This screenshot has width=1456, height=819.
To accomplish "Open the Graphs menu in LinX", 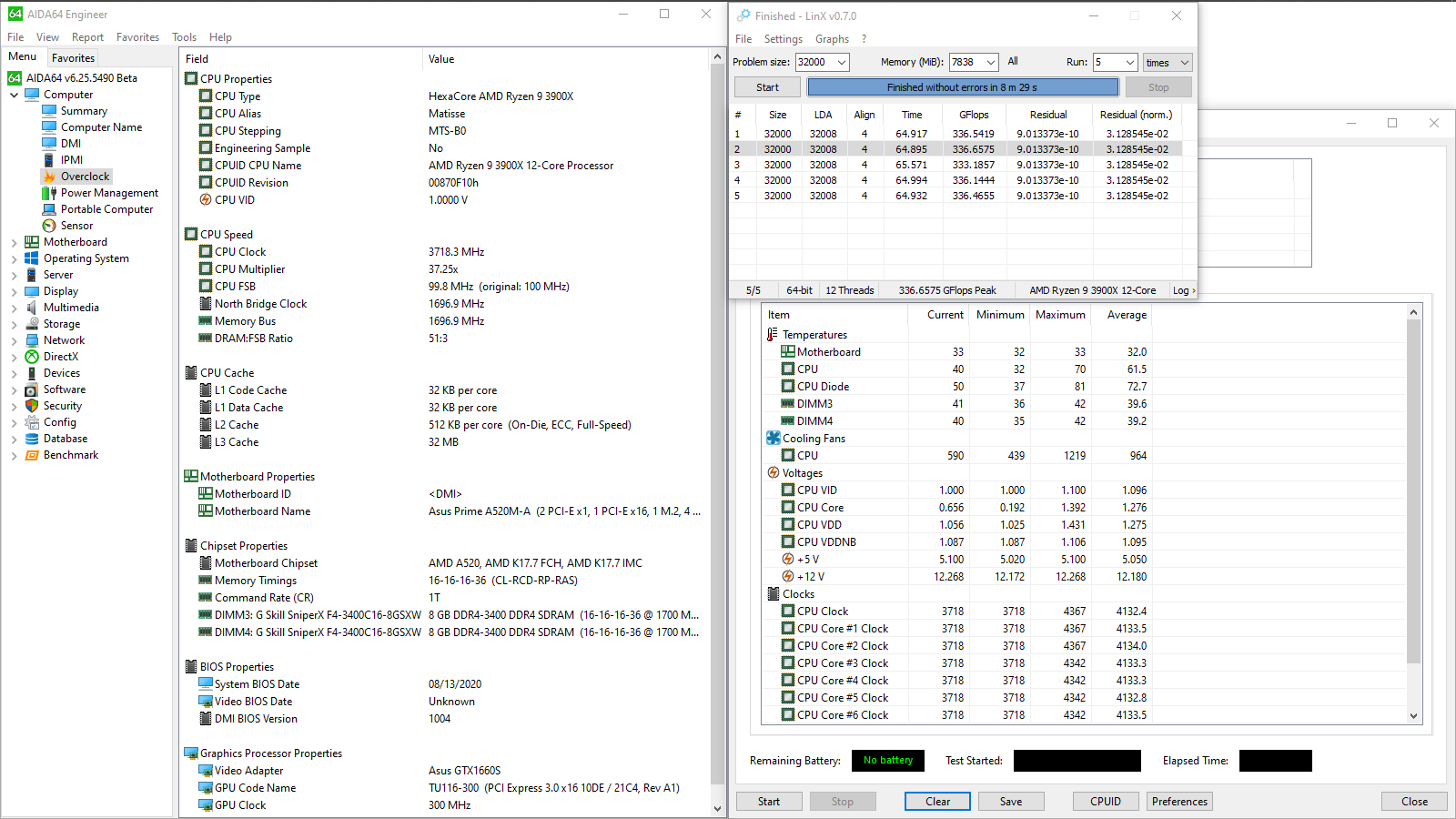I will tap(832, 39).
